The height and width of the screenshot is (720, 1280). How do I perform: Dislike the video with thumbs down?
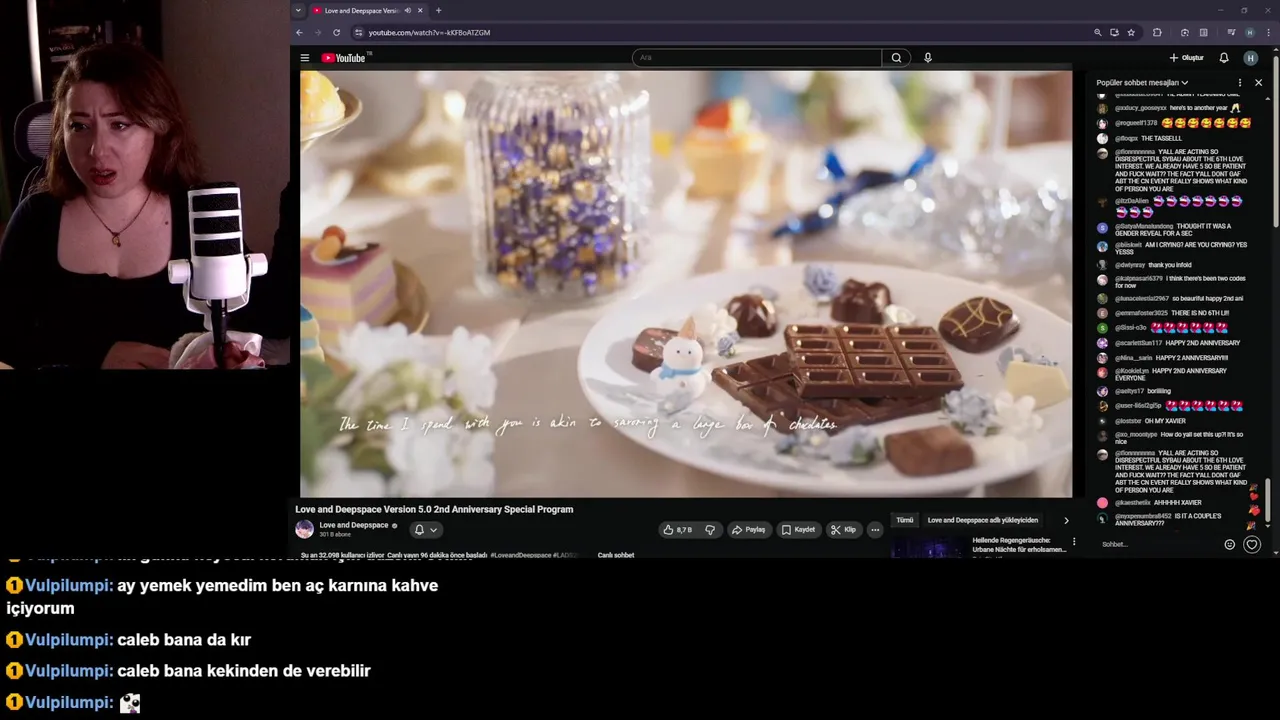pyautogui.click(x=710, y=530)
